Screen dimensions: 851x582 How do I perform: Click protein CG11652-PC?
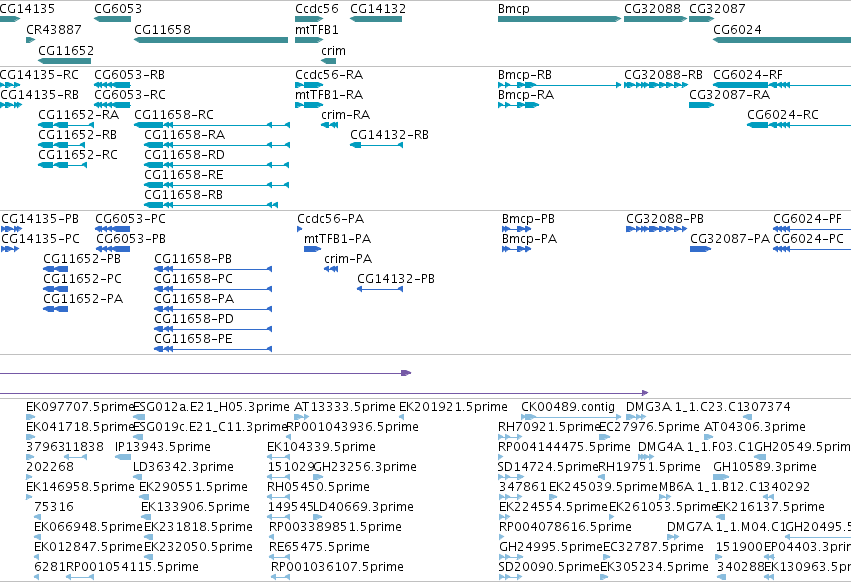click(x=55, y=289)
